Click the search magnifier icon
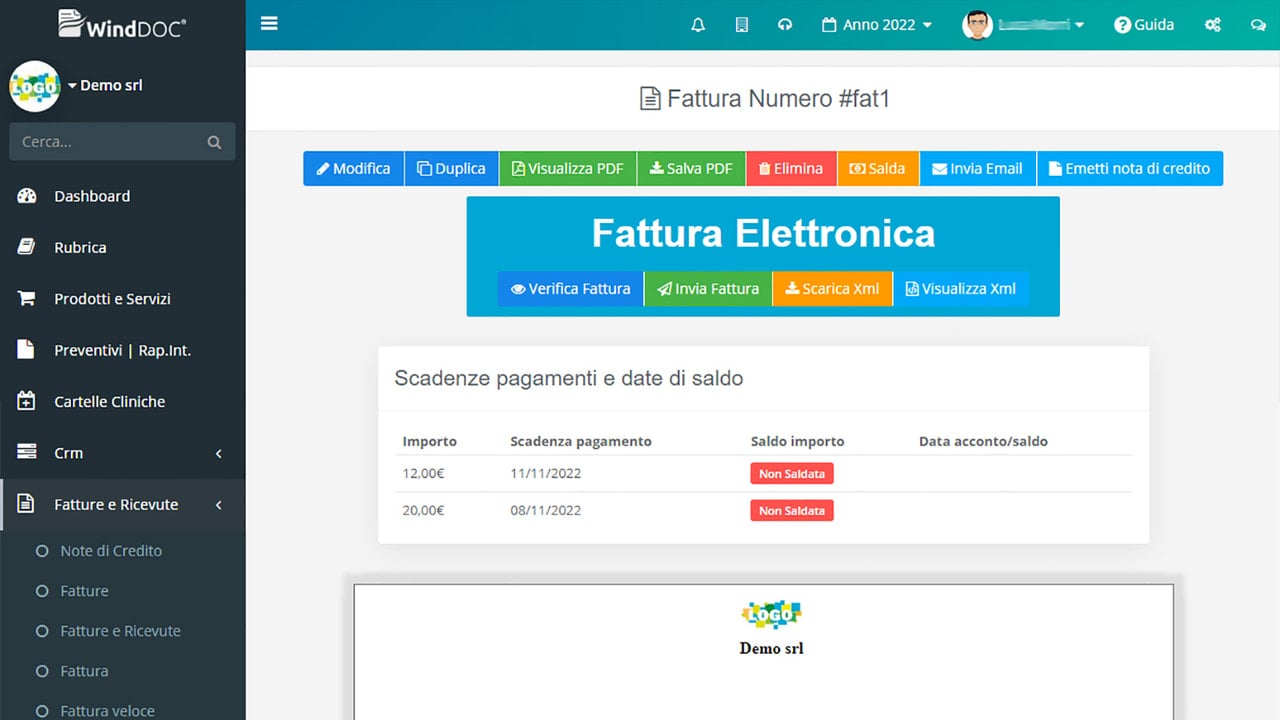The image size is (1280, 720). pyautogui.click(x=214, y=142)
